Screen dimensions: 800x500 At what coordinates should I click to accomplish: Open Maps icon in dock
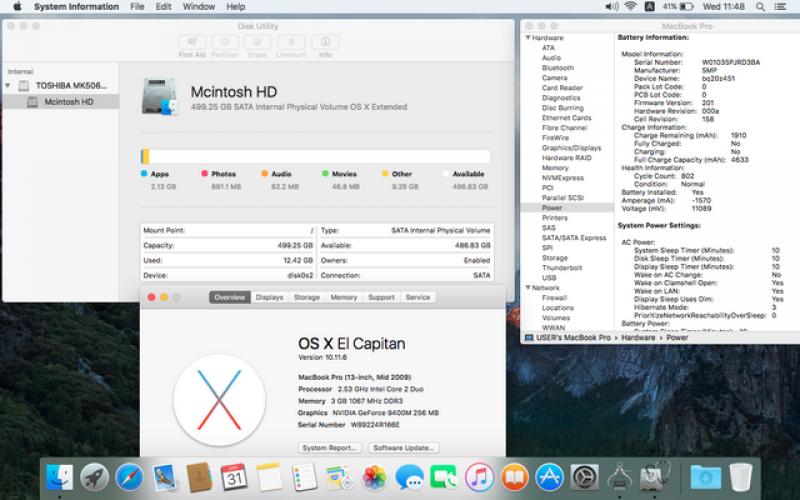[339, 478]
